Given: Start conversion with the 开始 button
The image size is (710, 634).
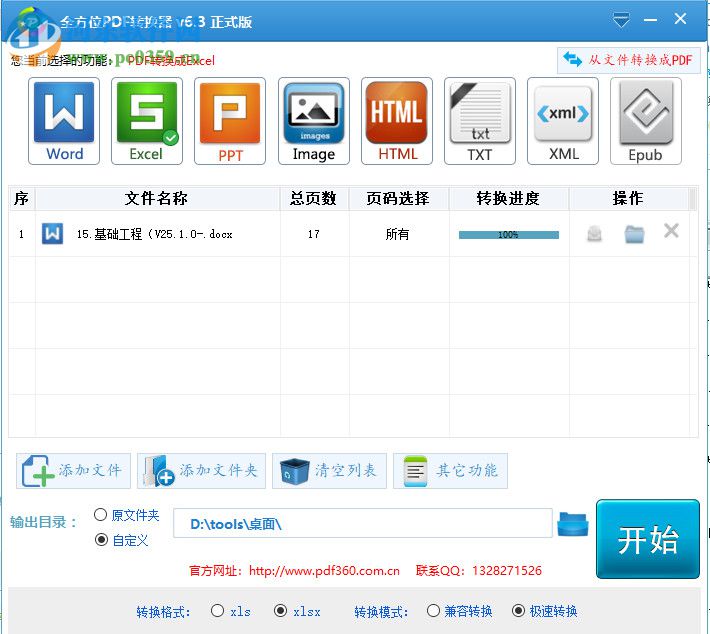Looking at the screenshot, I should pos(648,539).
